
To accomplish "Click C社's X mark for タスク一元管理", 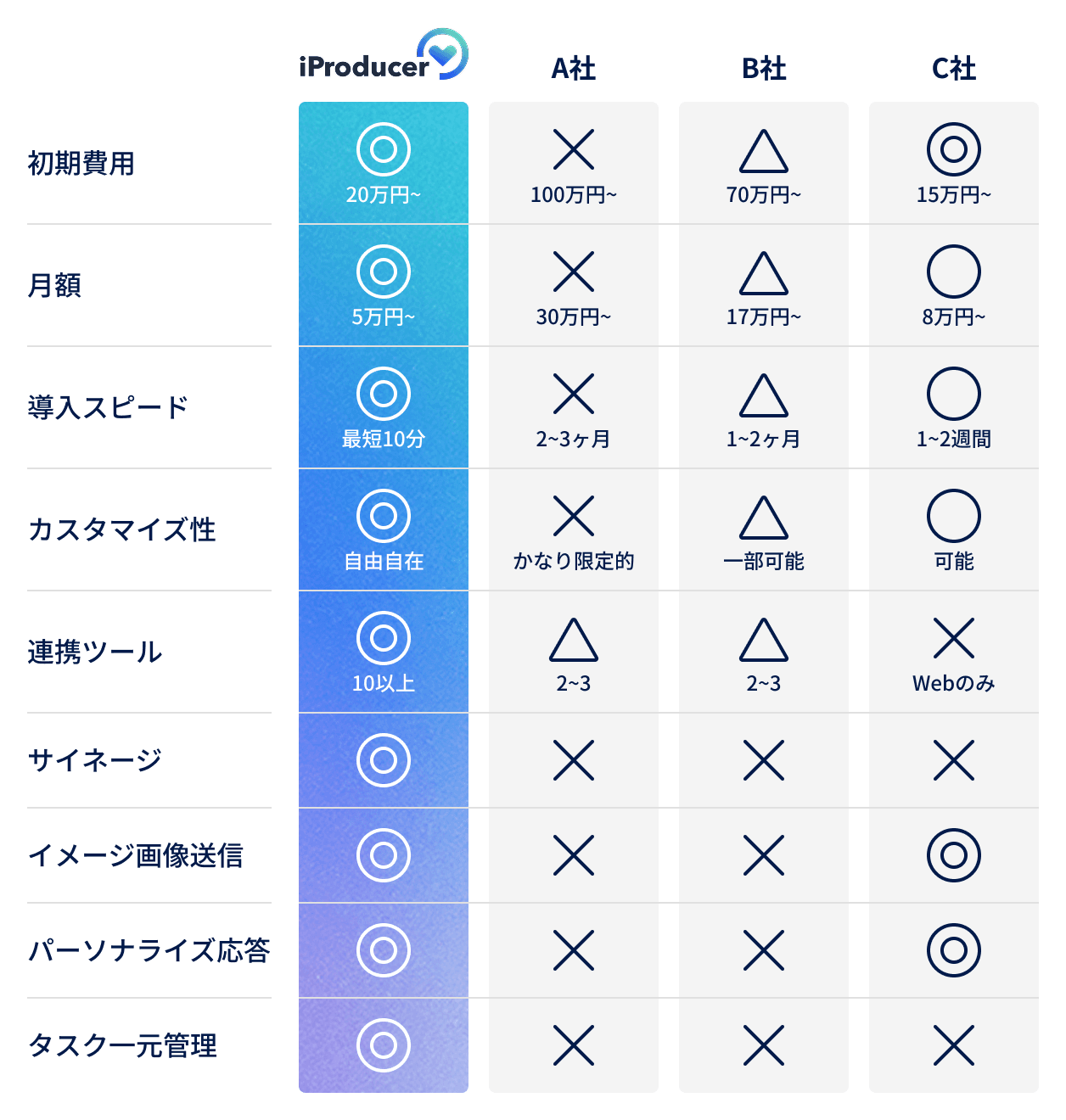I will click(954, 1045).
